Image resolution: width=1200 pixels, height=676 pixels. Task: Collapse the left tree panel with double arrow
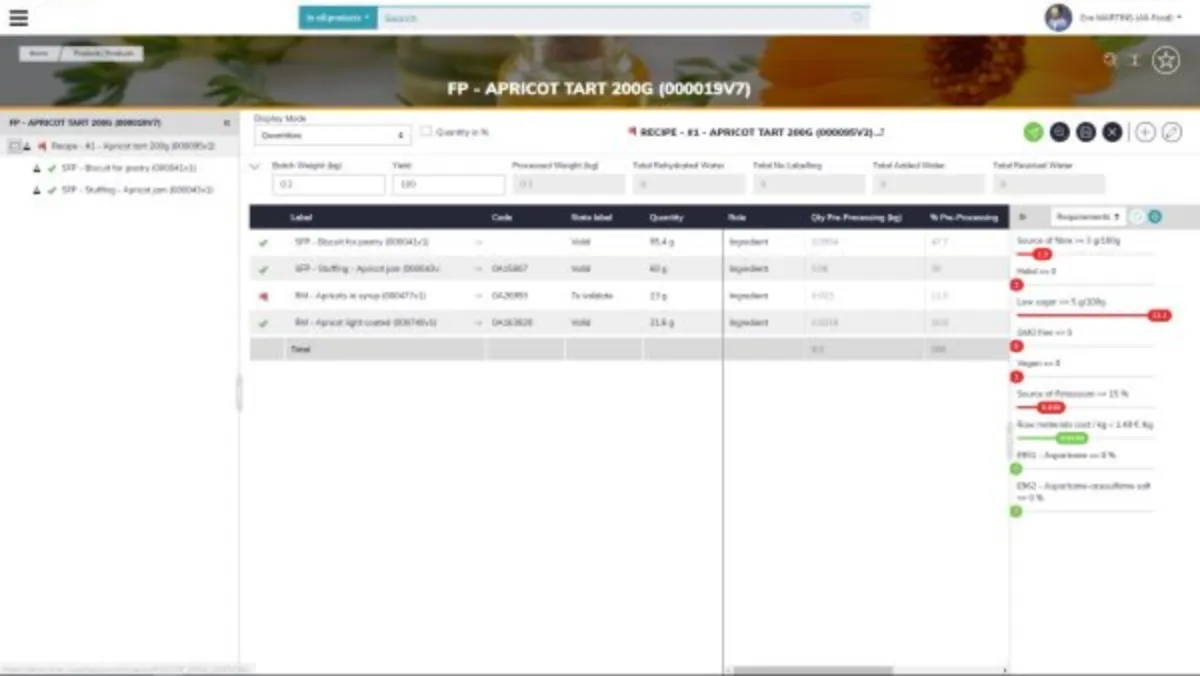tap(226, 123)
